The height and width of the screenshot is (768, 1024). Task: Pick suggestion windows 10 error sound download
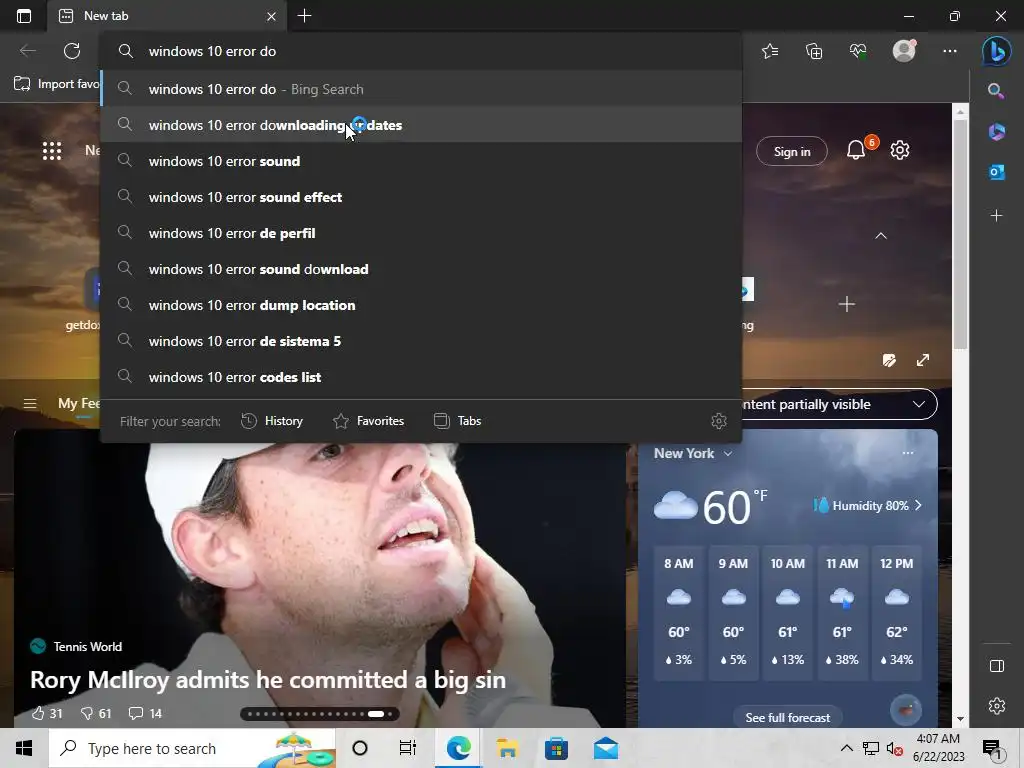point(421,269)
